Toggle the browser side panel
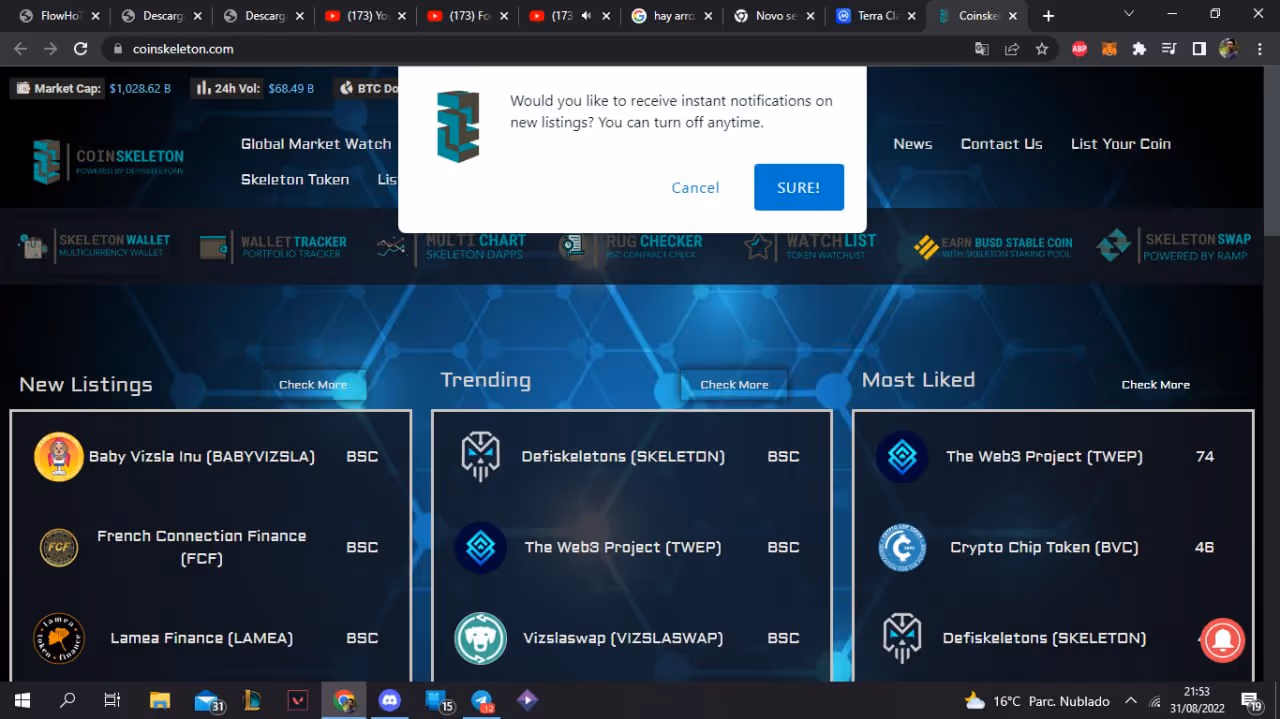This screenshot has width=1280, height=719. 1198,49
